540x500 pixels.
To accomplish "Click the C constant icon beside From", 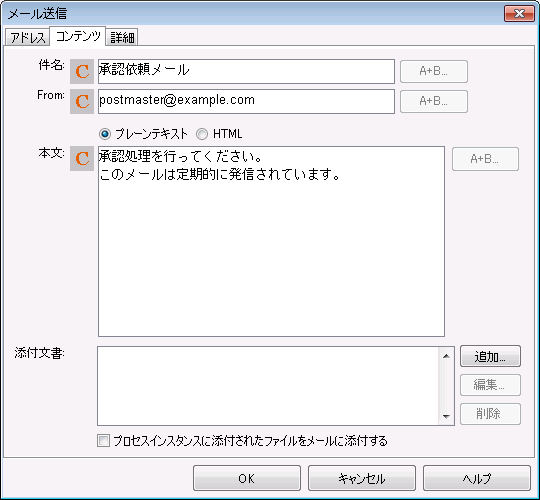I will click(x=82, y=101).
